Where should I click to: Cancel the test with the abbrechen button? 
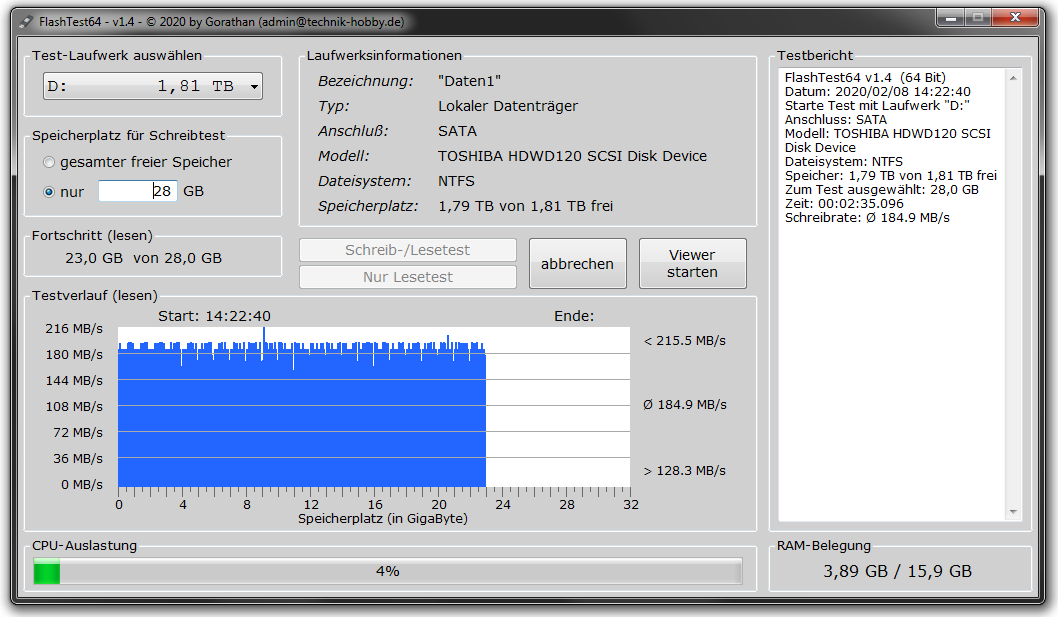[x=577, y=264]
